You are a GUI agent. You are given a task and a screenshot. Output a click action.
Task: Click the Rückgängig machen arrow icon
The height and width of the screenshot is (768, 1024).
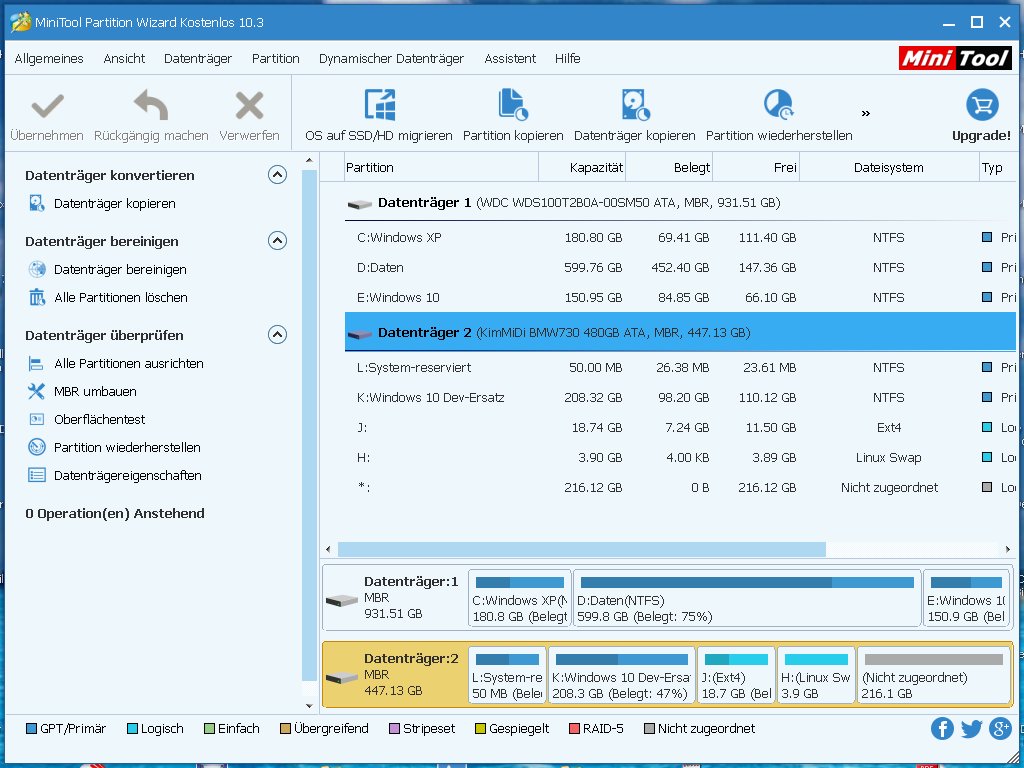(151, 104)
